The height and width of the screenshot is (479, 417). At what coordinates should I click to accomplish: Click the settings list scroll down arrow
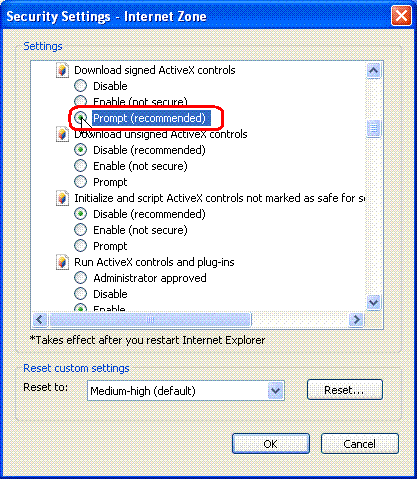click(x=373, y=303)
